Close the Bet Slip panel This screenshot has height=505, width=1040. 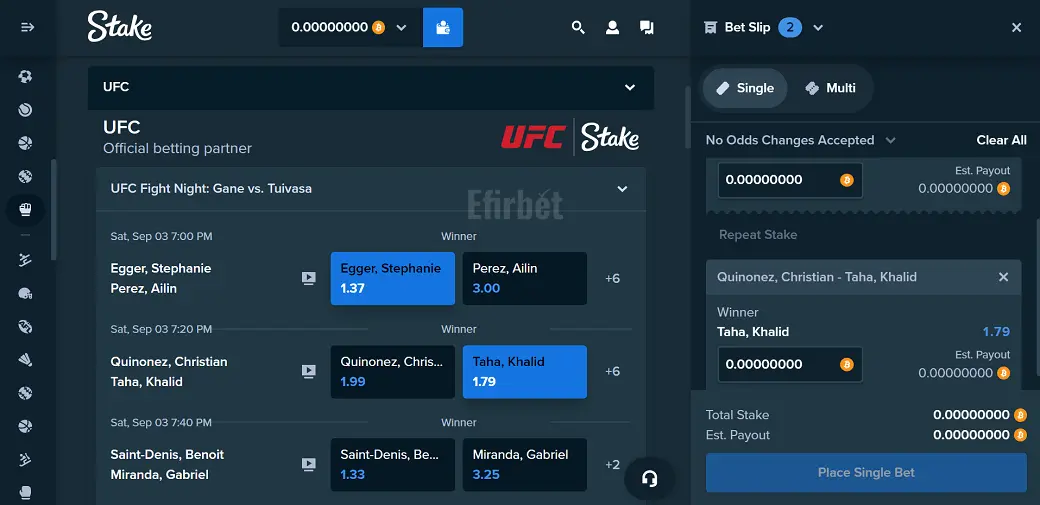click(x=1016, y=27)
